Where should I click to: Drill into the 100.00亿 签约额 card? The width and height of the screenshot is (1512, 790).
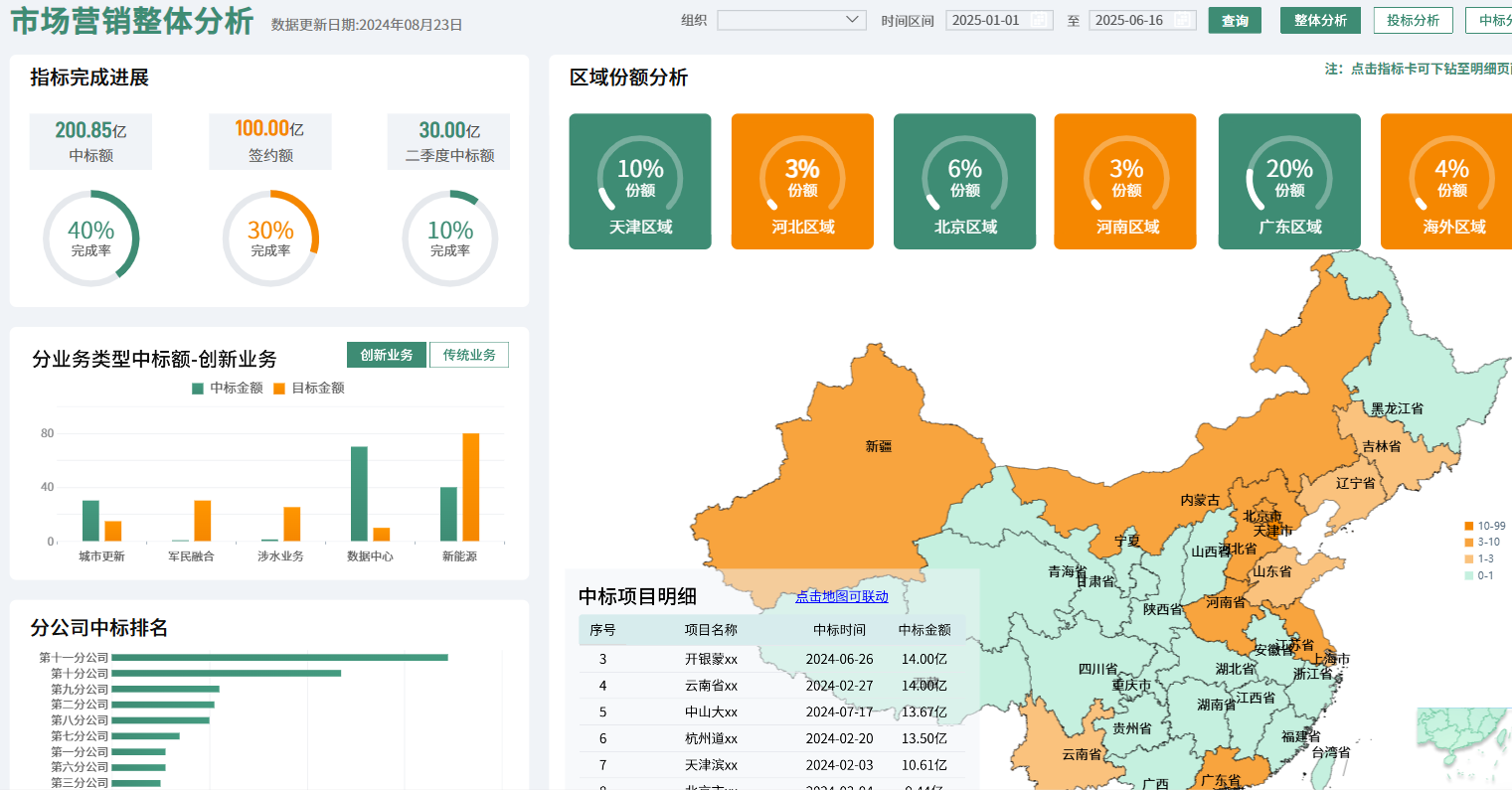(269, 141)
